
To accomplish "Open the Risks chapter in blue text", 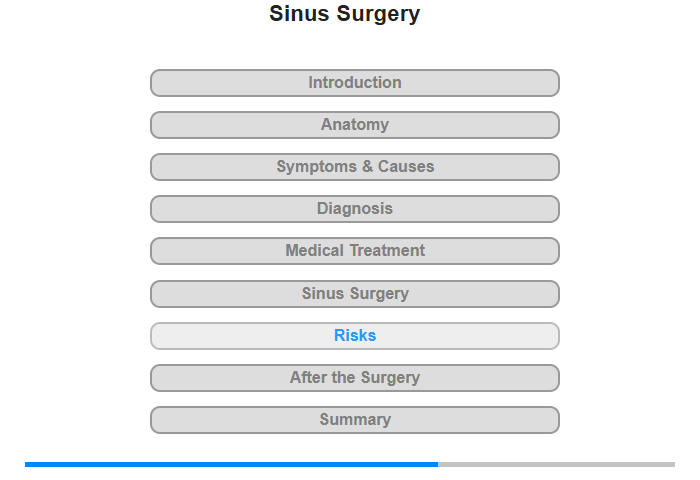I will click(355, 336).
